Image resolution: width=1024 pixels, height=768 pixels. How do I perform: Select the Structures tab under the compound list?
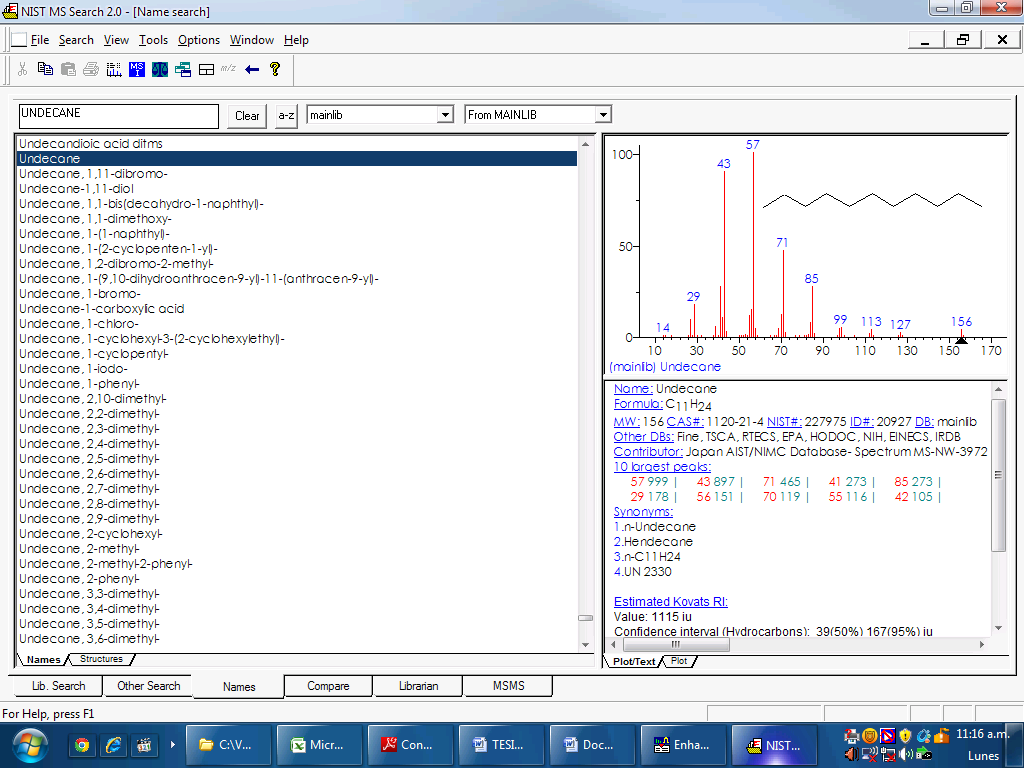[x=101, y=659]
